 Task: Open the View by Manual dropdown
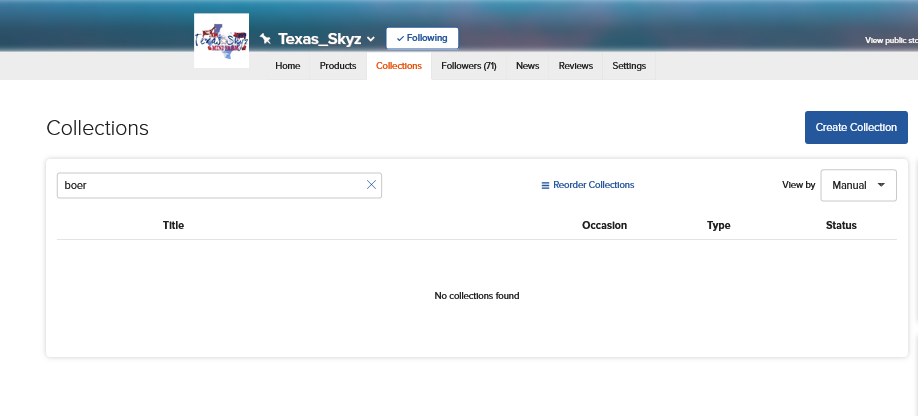(858, 185)
